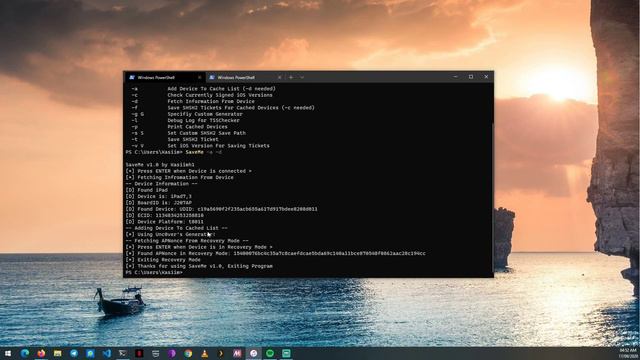Click the 'Device Platform: t8011' line
The width and height of the screenshot is (640, 360).
[x=164, y=222]
